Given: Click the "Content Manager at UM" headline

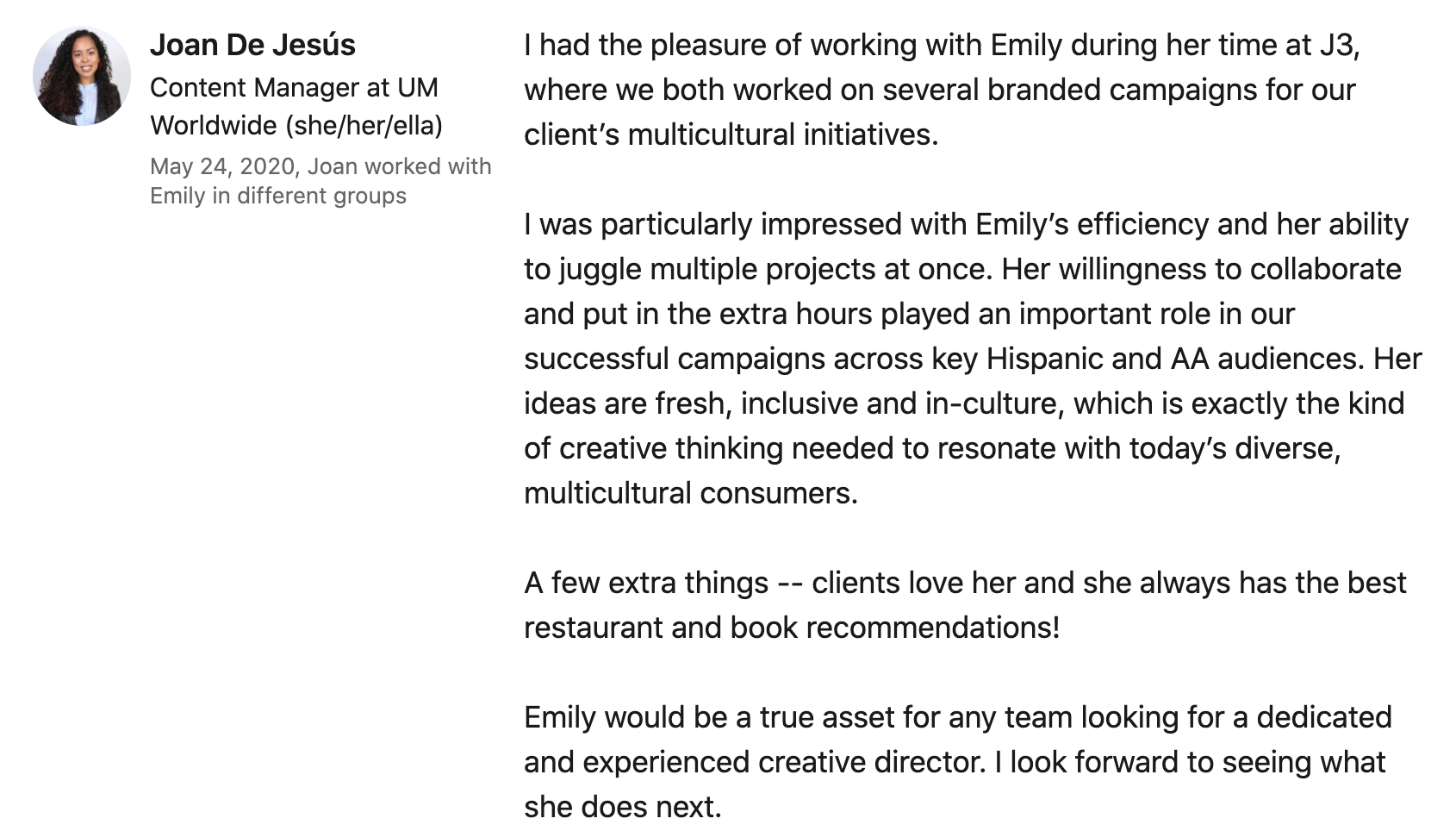Looking at the screenshot, I should (294, 88).
